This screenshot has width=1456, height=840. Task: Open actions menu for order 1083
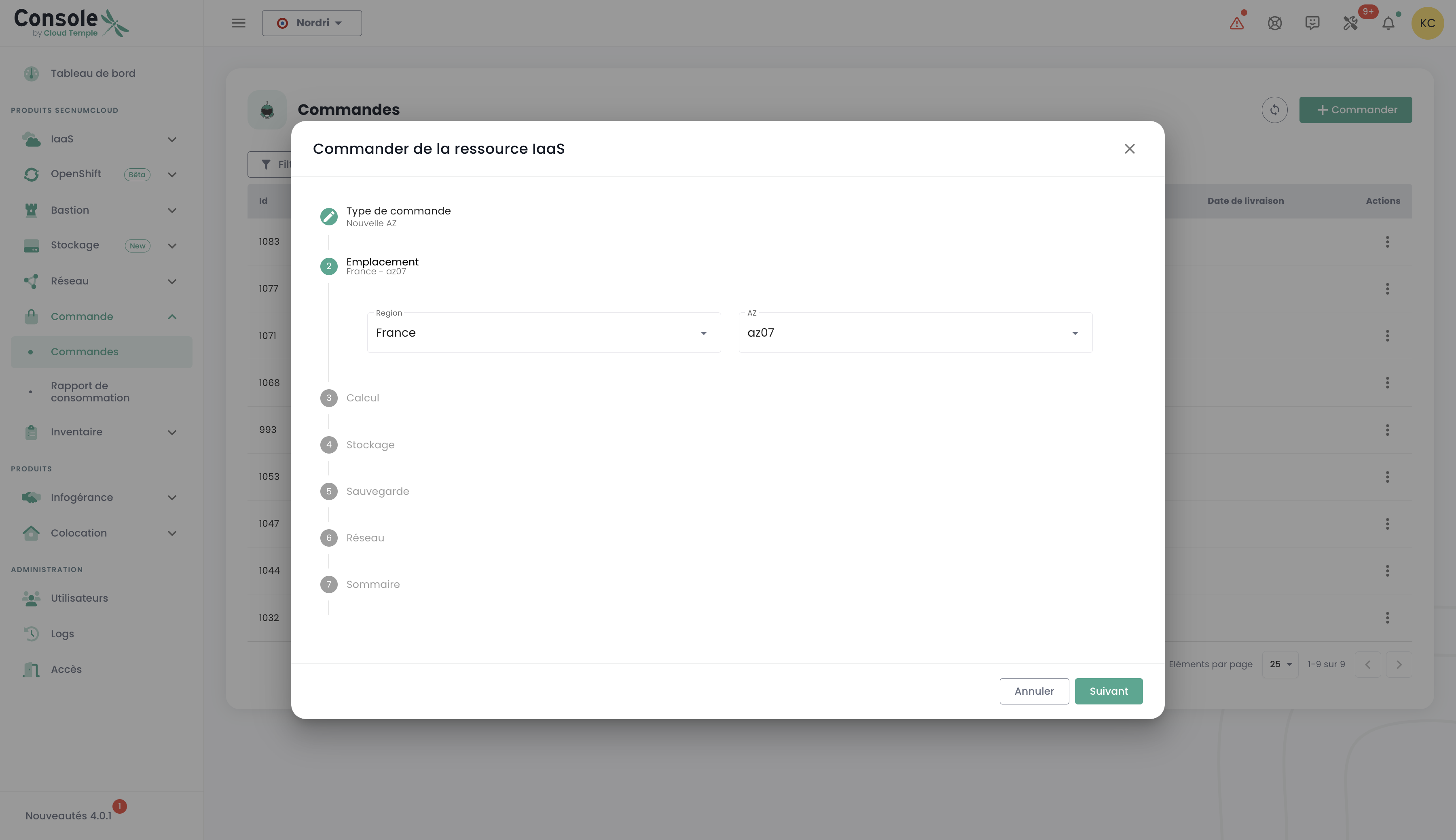click(x=1387, y=242)
